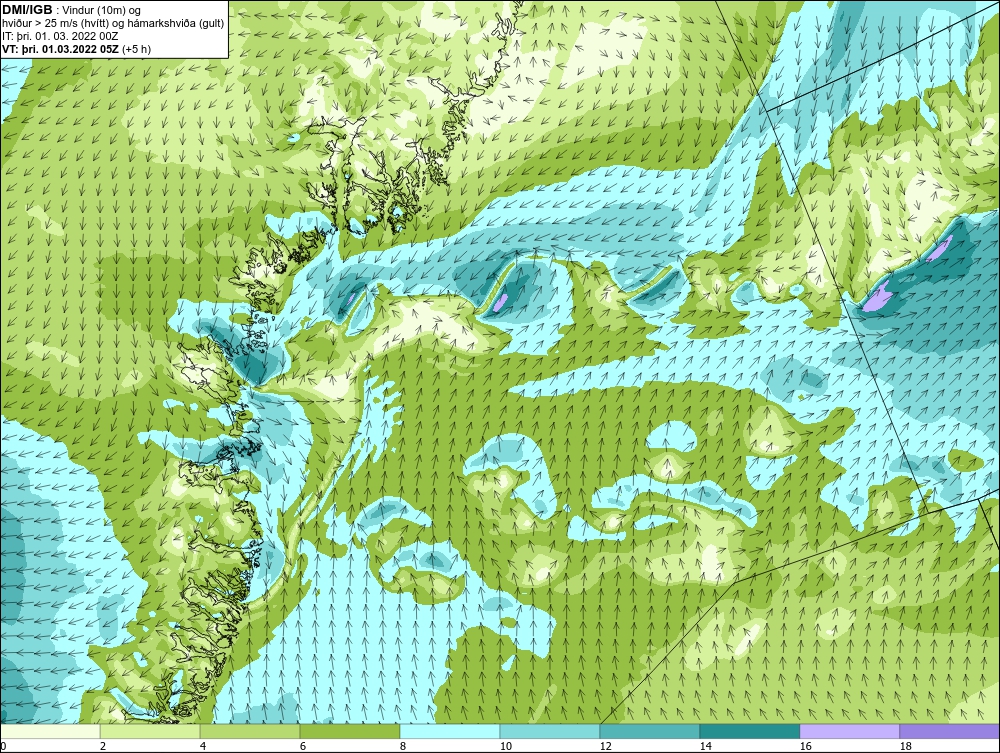Click the 'IT: þri. 01. 03. 2022 00Z' line
The height and width of the screenshot is (753, 1000).
60,36
